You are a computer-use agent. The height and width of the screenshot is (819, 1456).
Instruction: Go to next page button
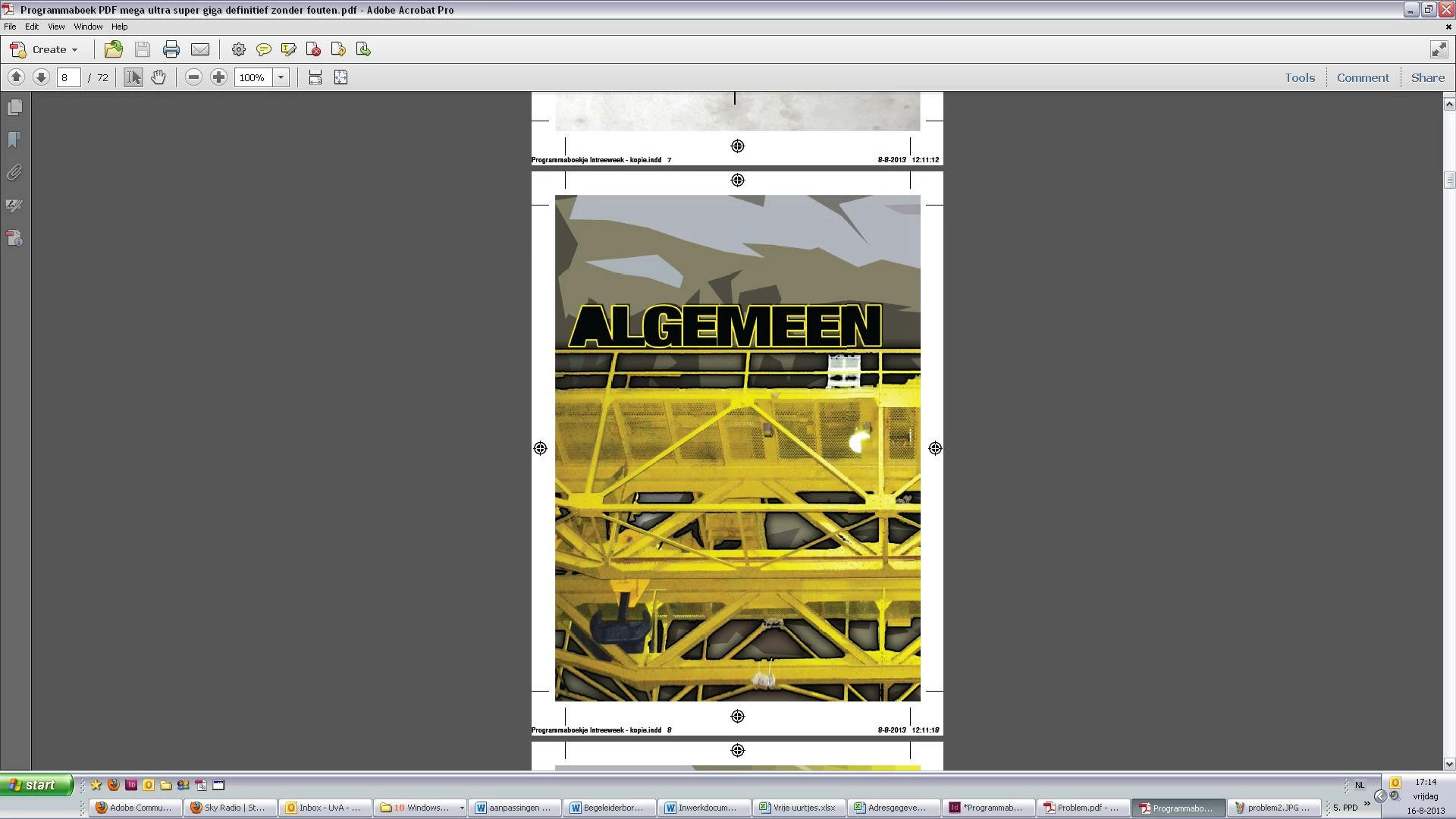point(41,77)
